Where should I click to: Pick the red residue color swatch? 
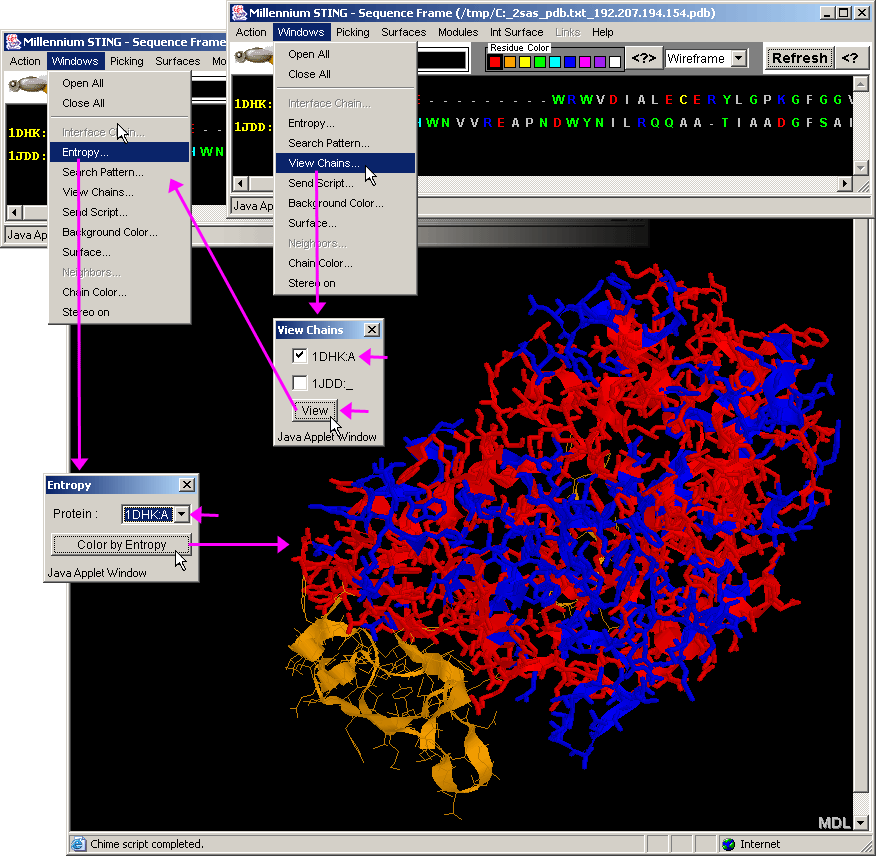(x=495, y=61)
